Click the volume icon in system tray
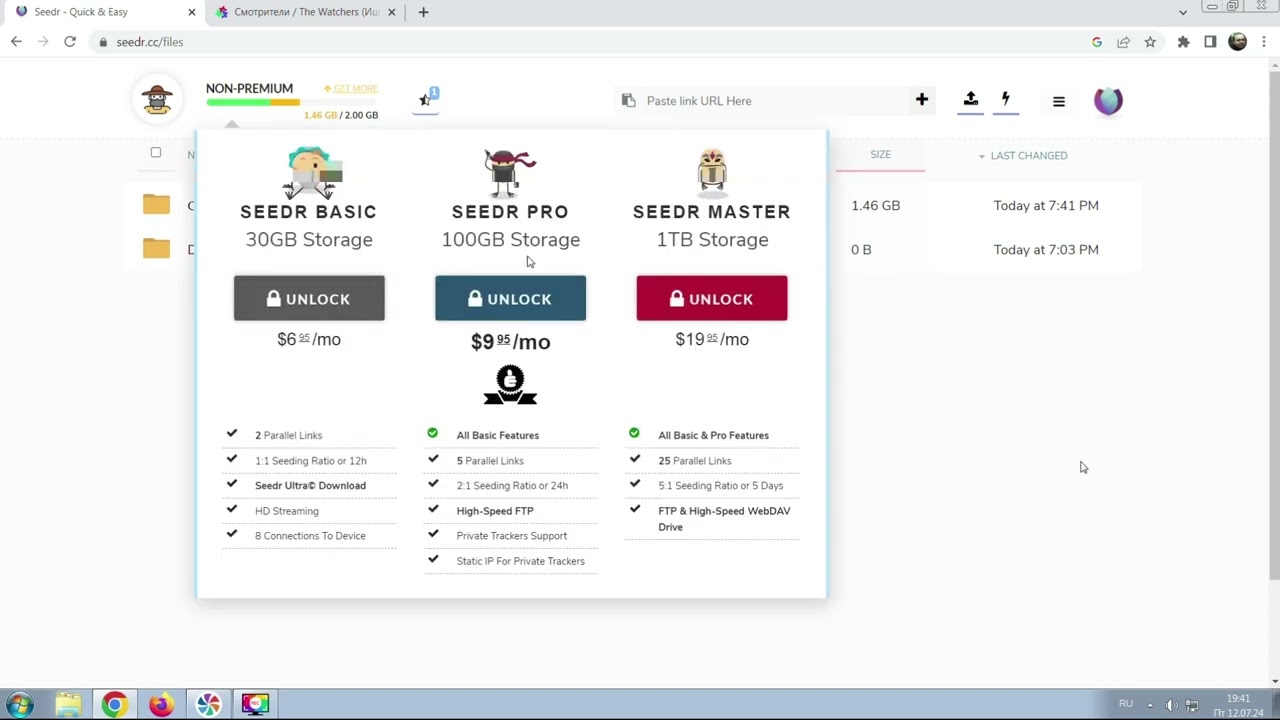Screen dimensions: 1280x720 (1171, 705)
